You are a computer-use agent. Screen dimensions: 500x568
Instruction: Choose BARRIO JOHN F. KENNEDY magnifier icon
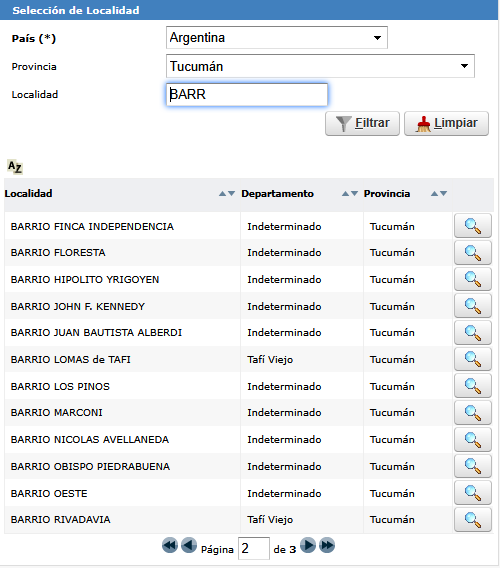tap(473, 306)
